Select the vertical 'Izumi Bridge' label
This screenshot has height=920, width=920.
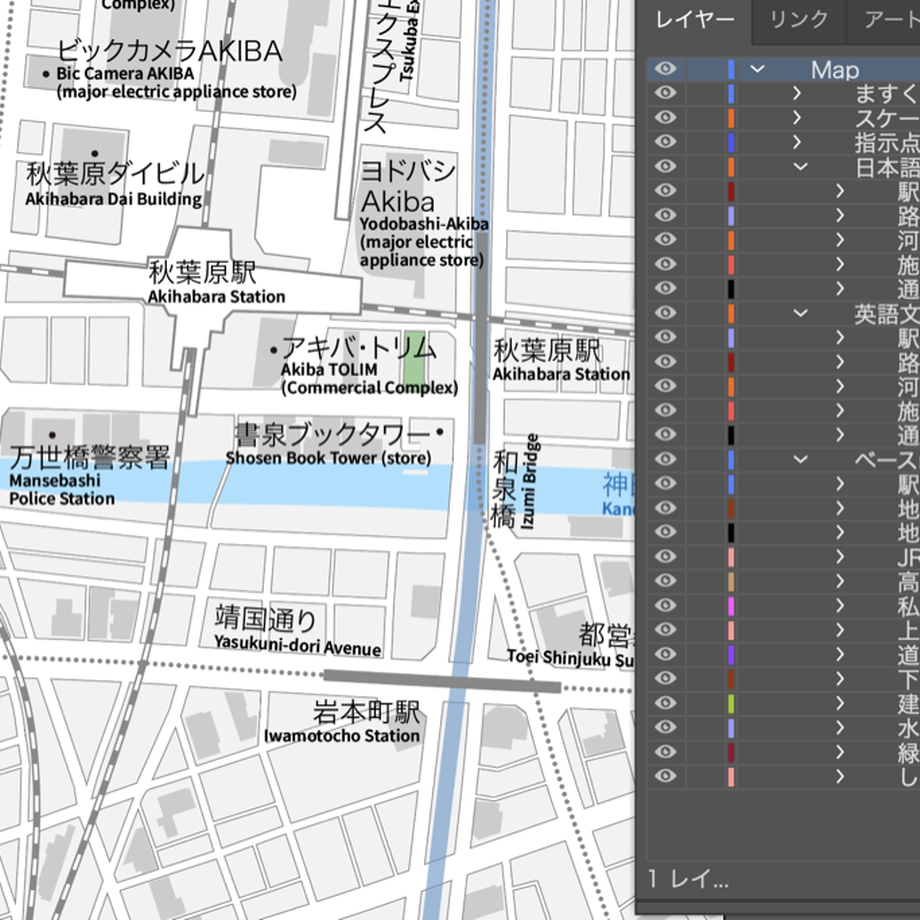coord(529,482)
